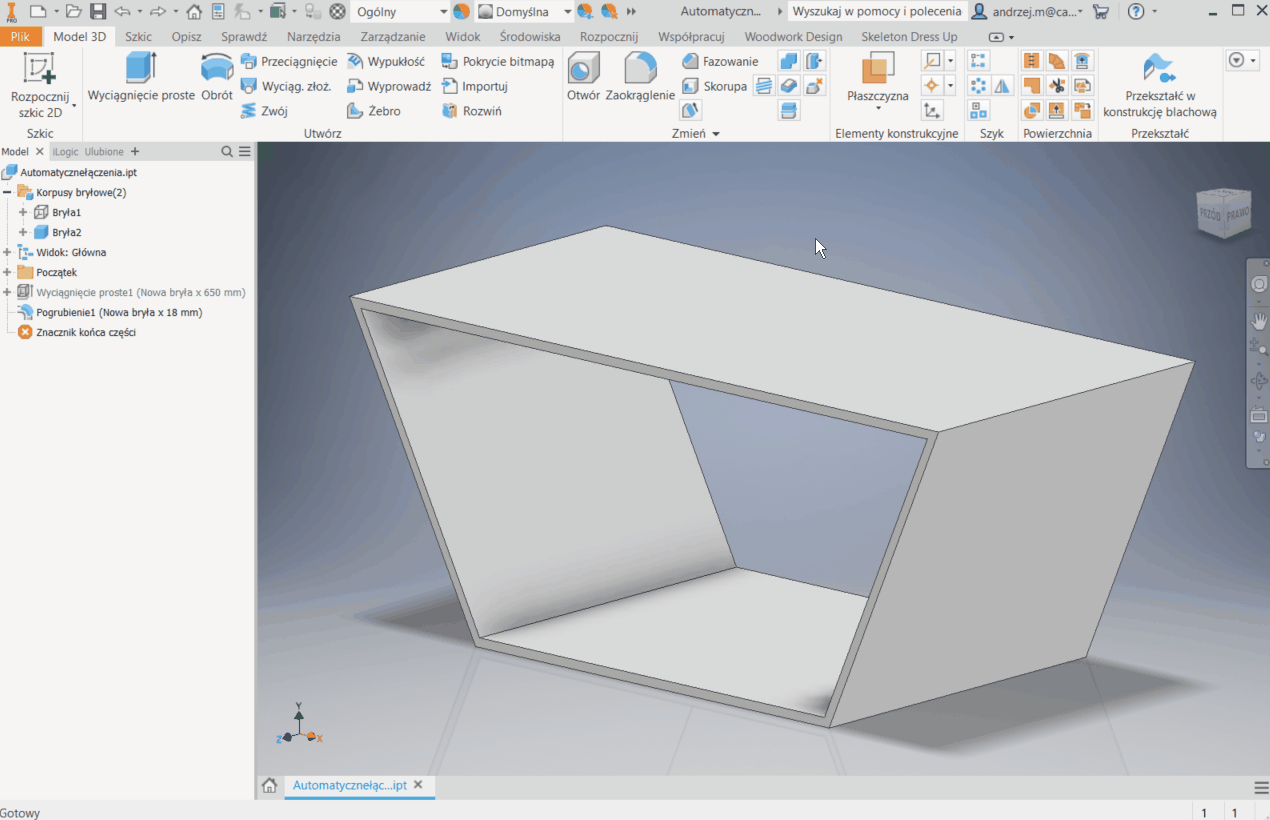The width and height of the screenshot is (1270, 820).
Task: Click the ViewCube in the viewport
Action: 1223,213
